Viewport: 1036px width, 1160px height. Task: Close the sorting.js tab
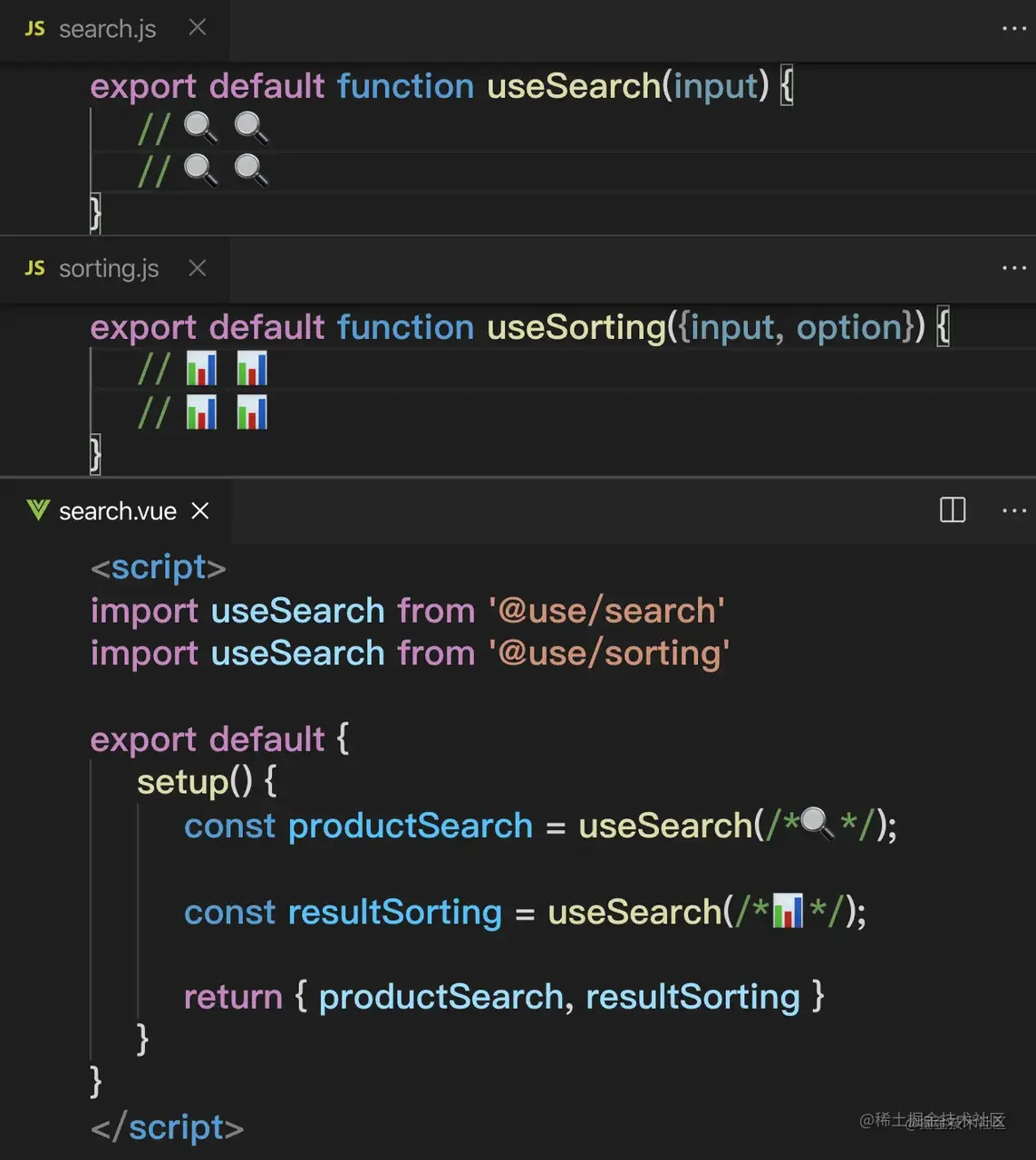pos(198,268)
